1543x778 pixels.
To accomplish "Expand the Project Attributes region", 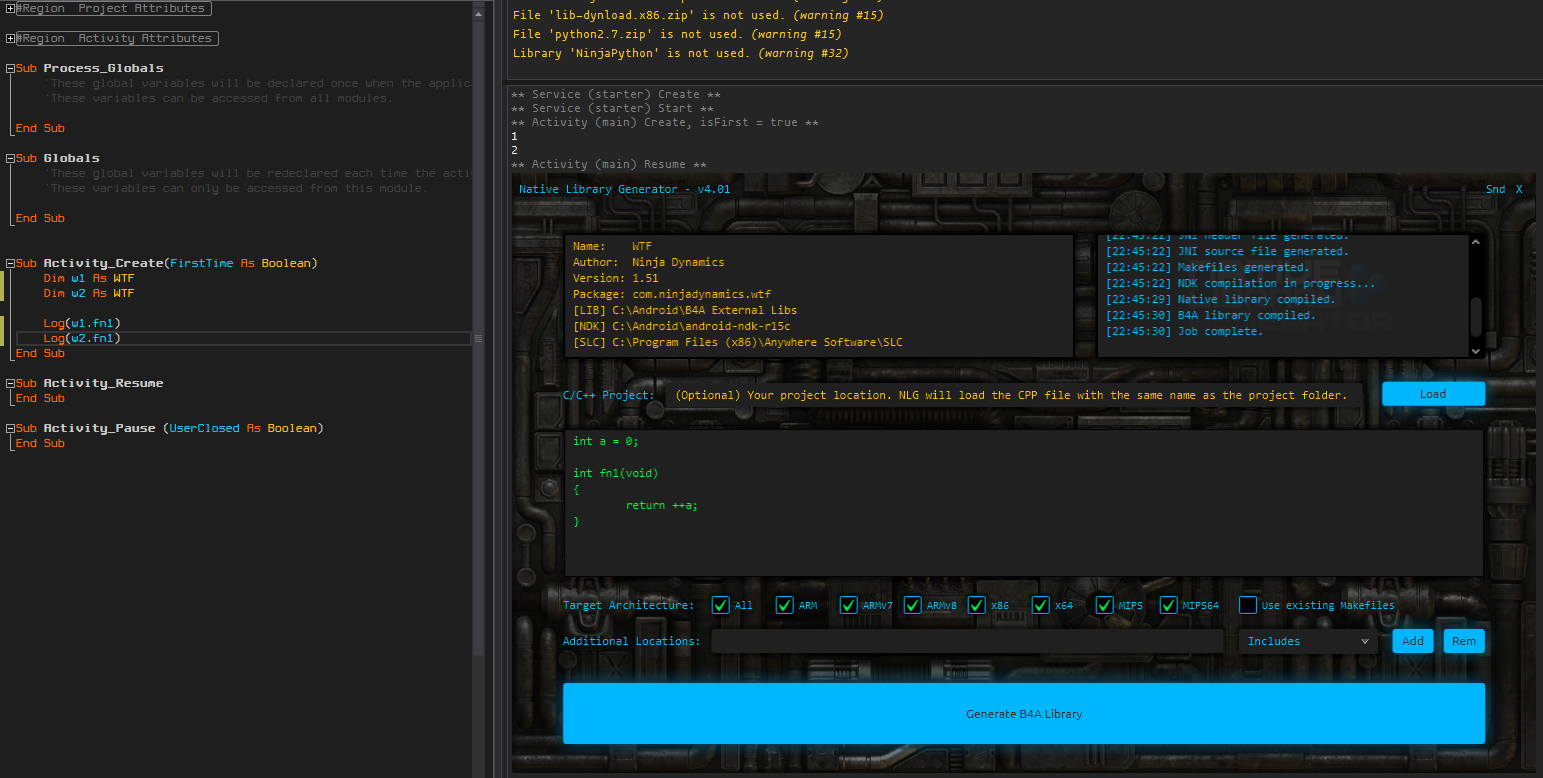I will (x=10, y=8).
